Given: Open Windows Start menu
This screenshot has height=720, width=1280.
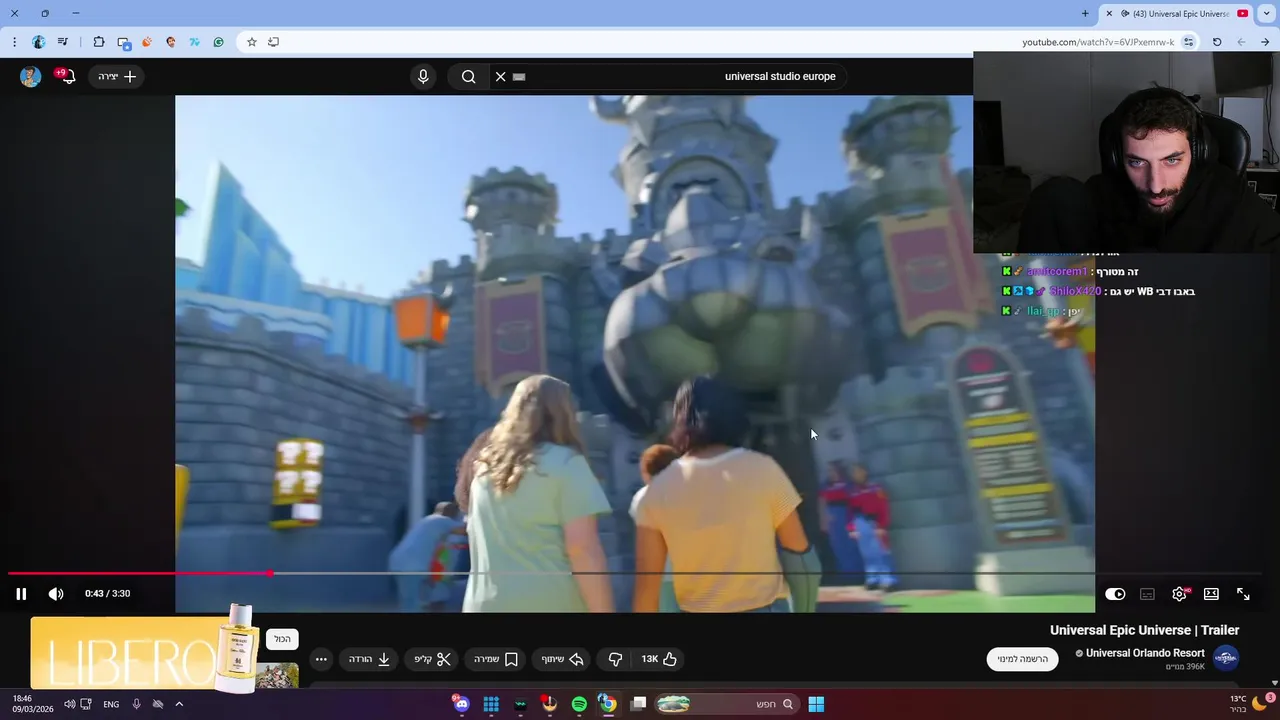Looking at the screenshot, I should [x=816, y=704].
